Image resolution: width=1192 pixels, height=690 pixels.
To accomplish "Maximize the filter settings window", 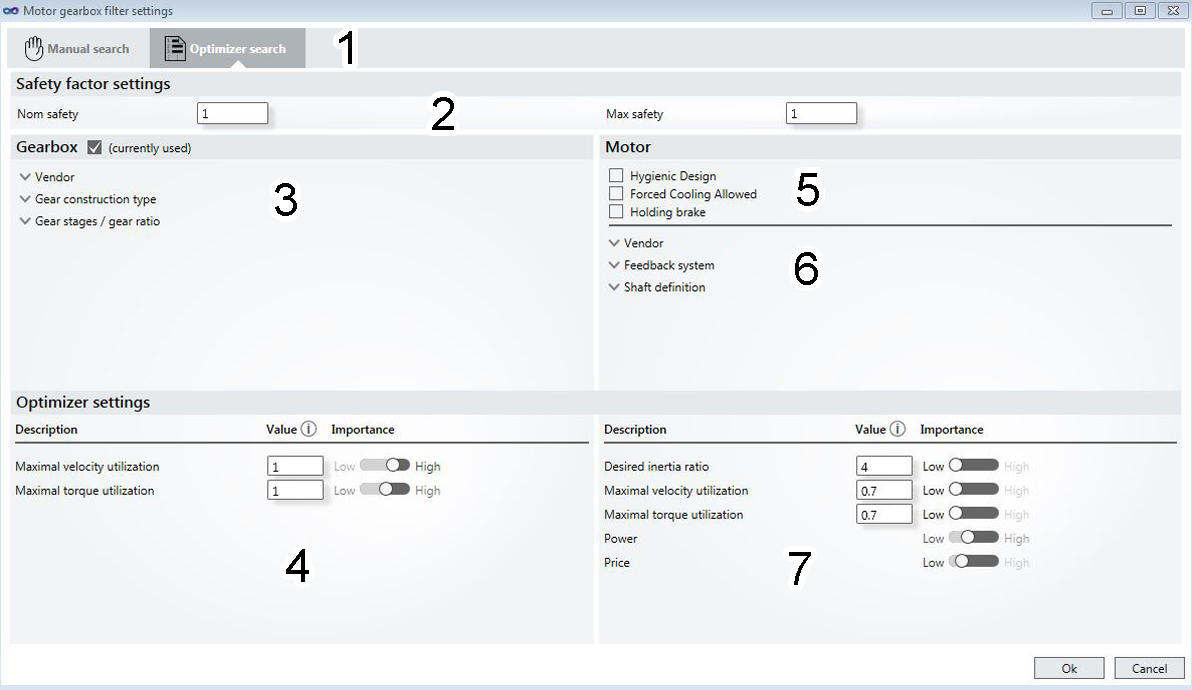I will pos(1140,11).
